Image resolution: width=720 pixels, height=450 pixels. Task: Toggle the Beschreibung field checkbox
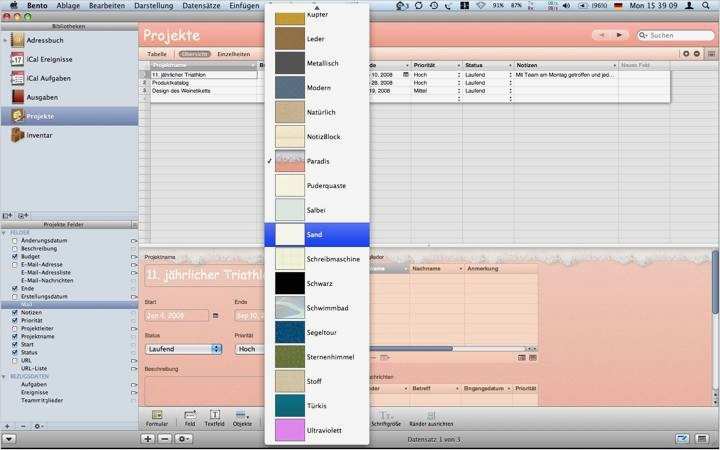pos(15,248)
